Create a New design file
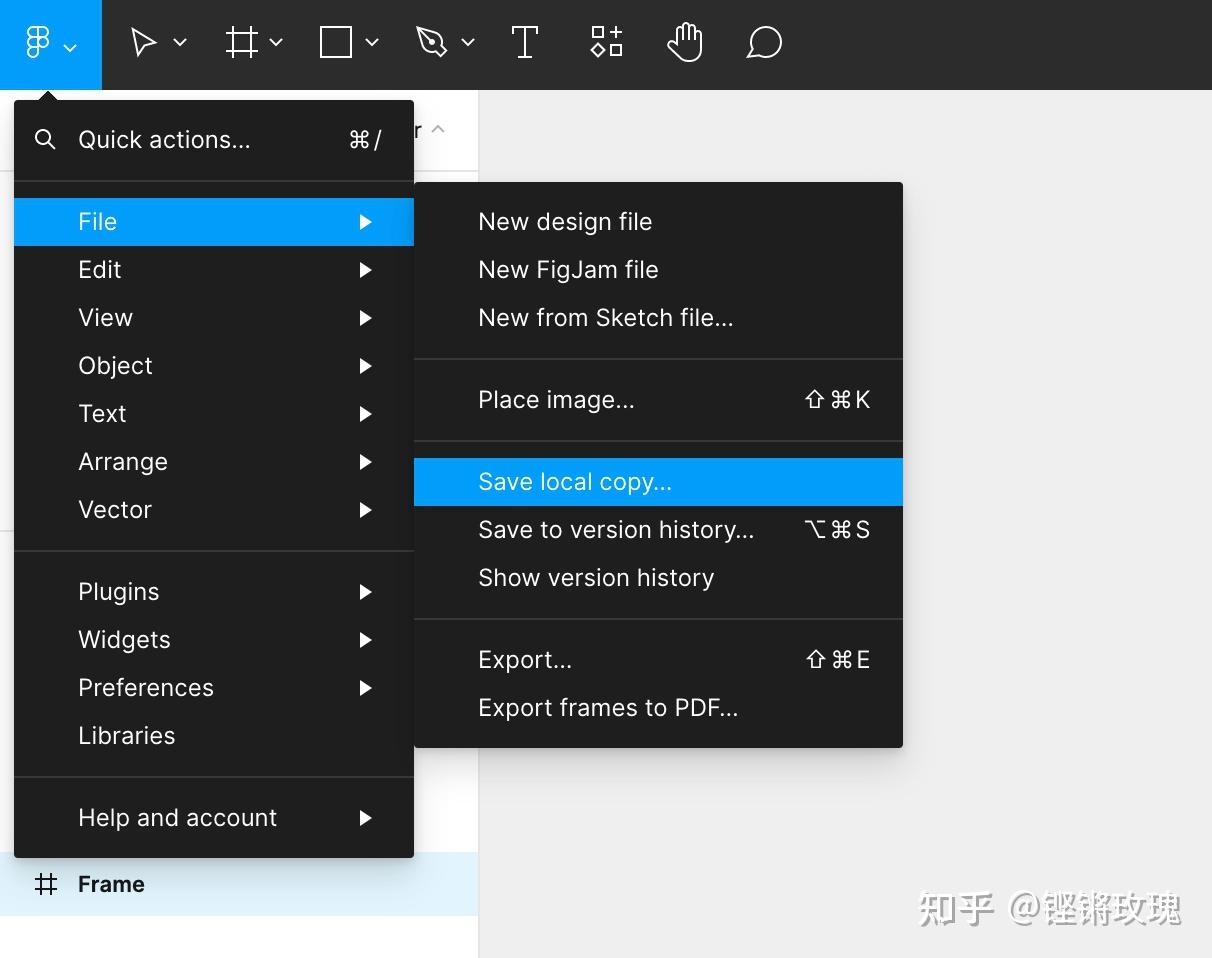The image size is (1212, 958). pos(565,221)
